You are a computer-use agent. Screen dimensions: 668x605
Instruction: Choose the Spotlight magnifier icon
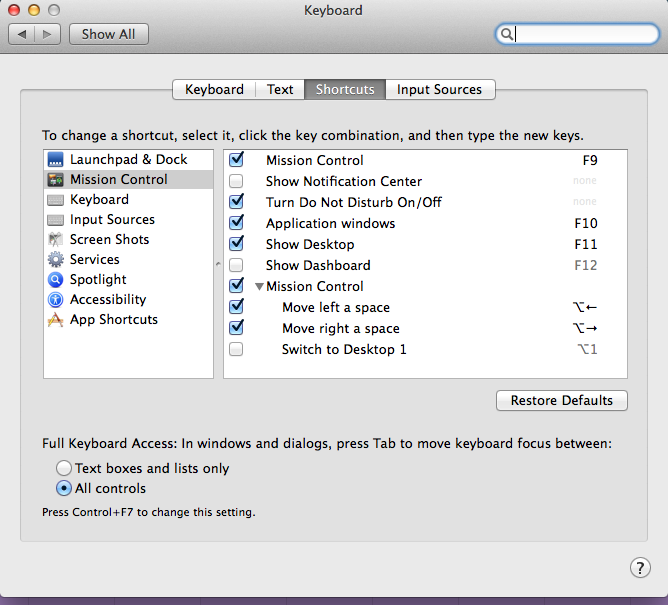(x=56, y=280)
